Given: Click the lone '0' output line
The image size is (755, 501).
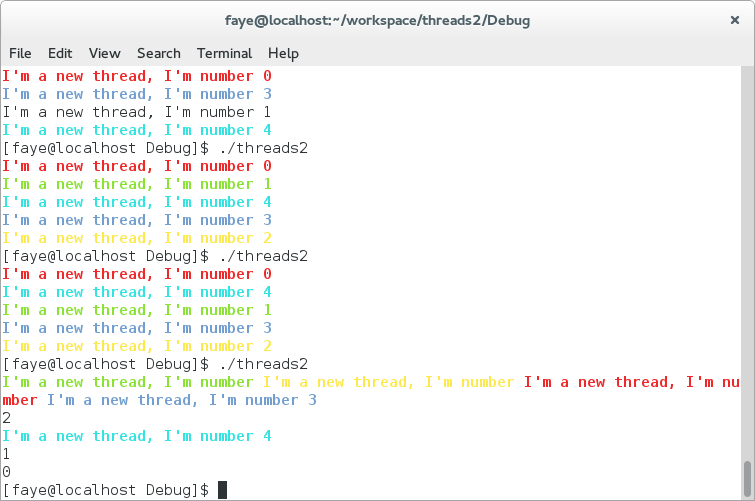Looking at the screenshot, I should tap(6, 472).
